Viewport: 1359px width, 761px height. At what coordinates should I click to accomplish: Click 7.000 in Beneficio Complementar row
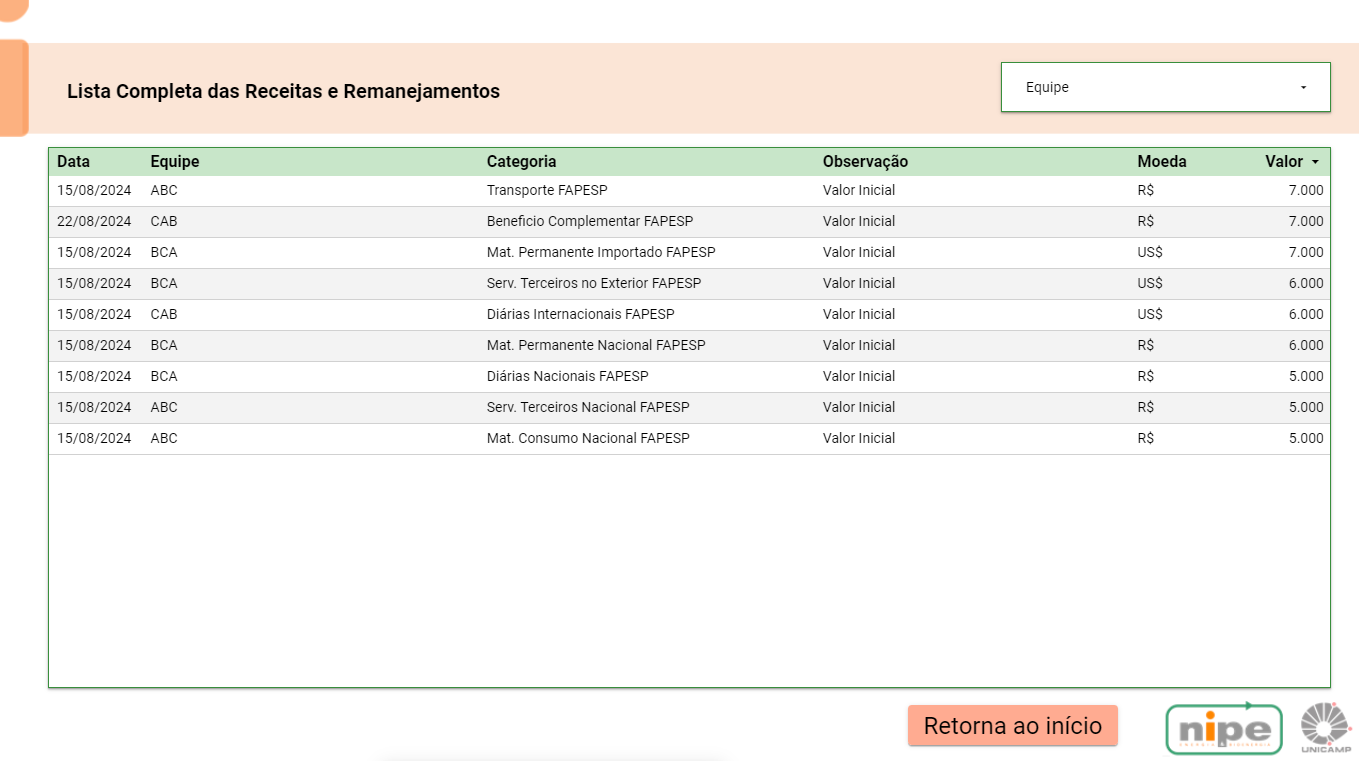click(1306, 221)
